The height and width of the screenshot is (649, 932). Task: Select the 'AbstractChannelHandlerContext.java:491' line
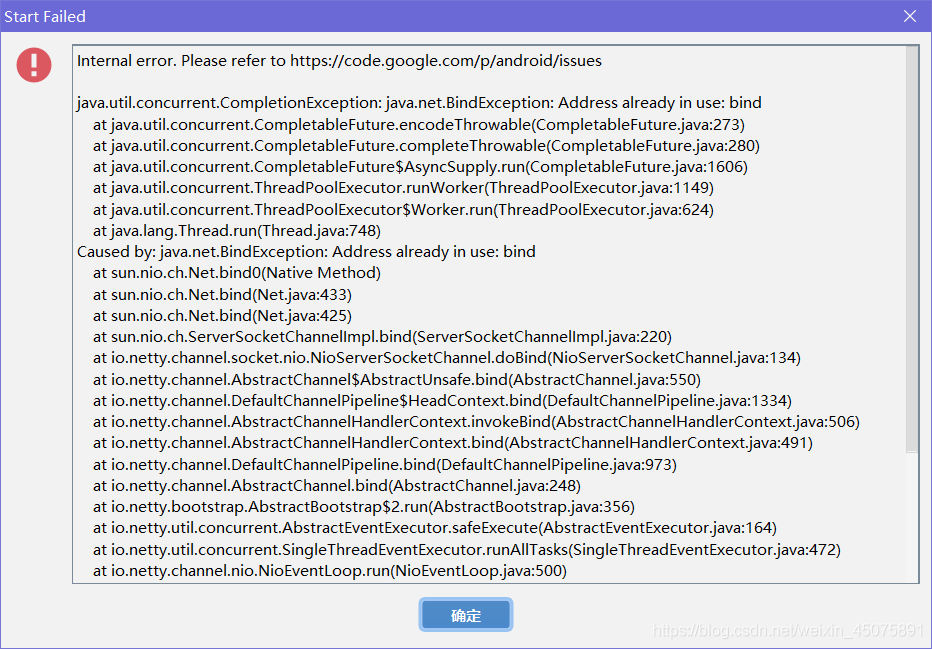pos(453,443)
